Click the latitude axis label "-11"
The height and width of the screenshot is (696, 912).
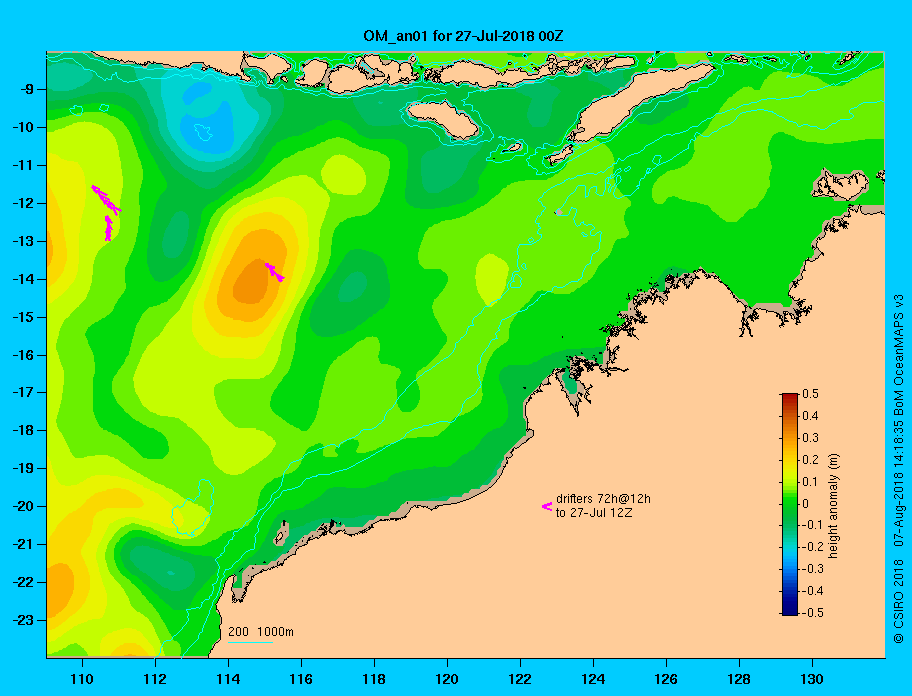click(x=23, y=165)
